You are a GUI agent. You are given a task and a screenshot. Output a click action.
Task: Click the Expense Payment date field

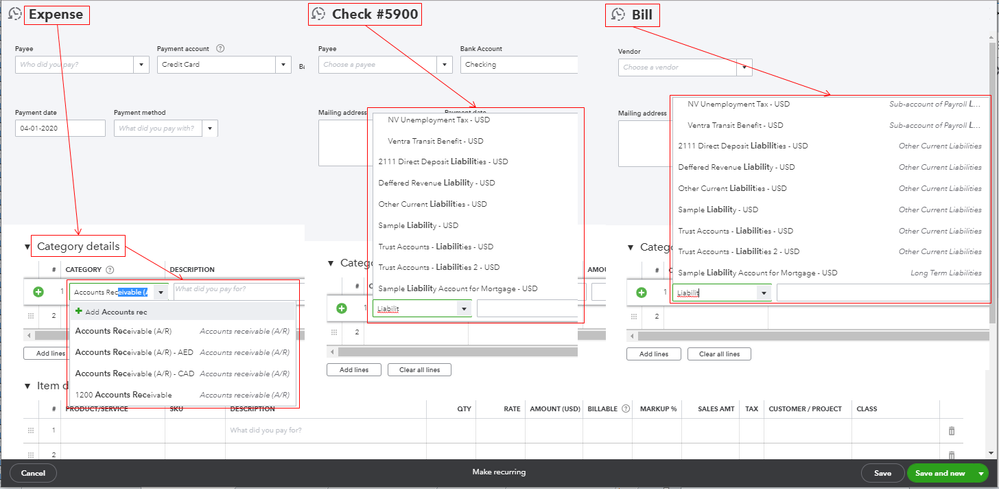coord(60,129)
